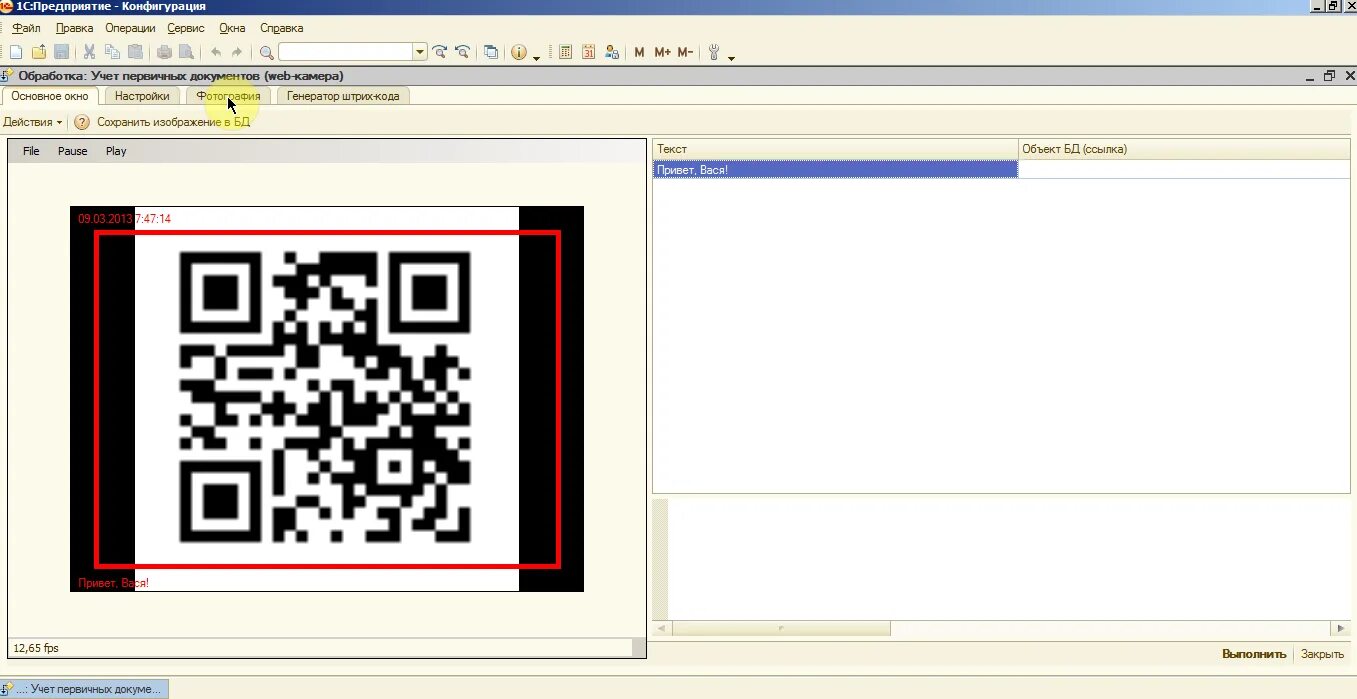Click the 12,65 fps status text
Screen dimensions: 1357x699
click(36, 648)
